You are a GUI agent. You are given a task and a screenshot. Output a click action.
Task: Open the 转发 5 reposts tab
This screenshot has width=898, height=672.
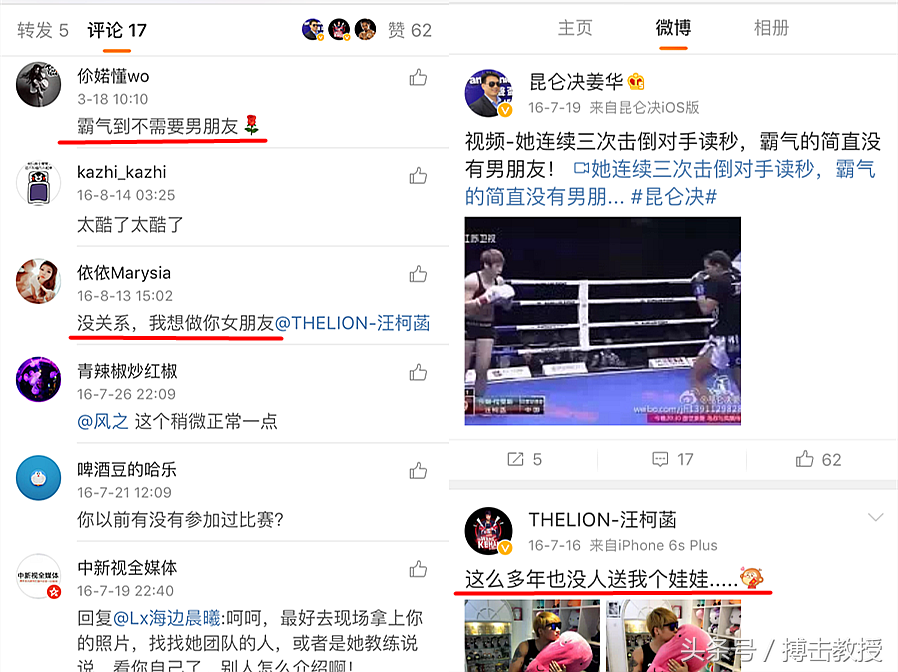coord(43,30)
